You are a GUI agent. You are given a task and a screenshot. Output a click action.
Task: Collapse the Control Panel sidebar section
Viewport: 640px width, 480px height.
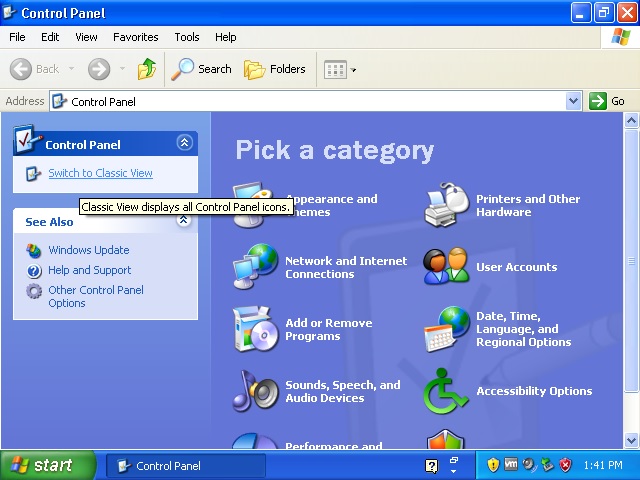click(183, 143)
